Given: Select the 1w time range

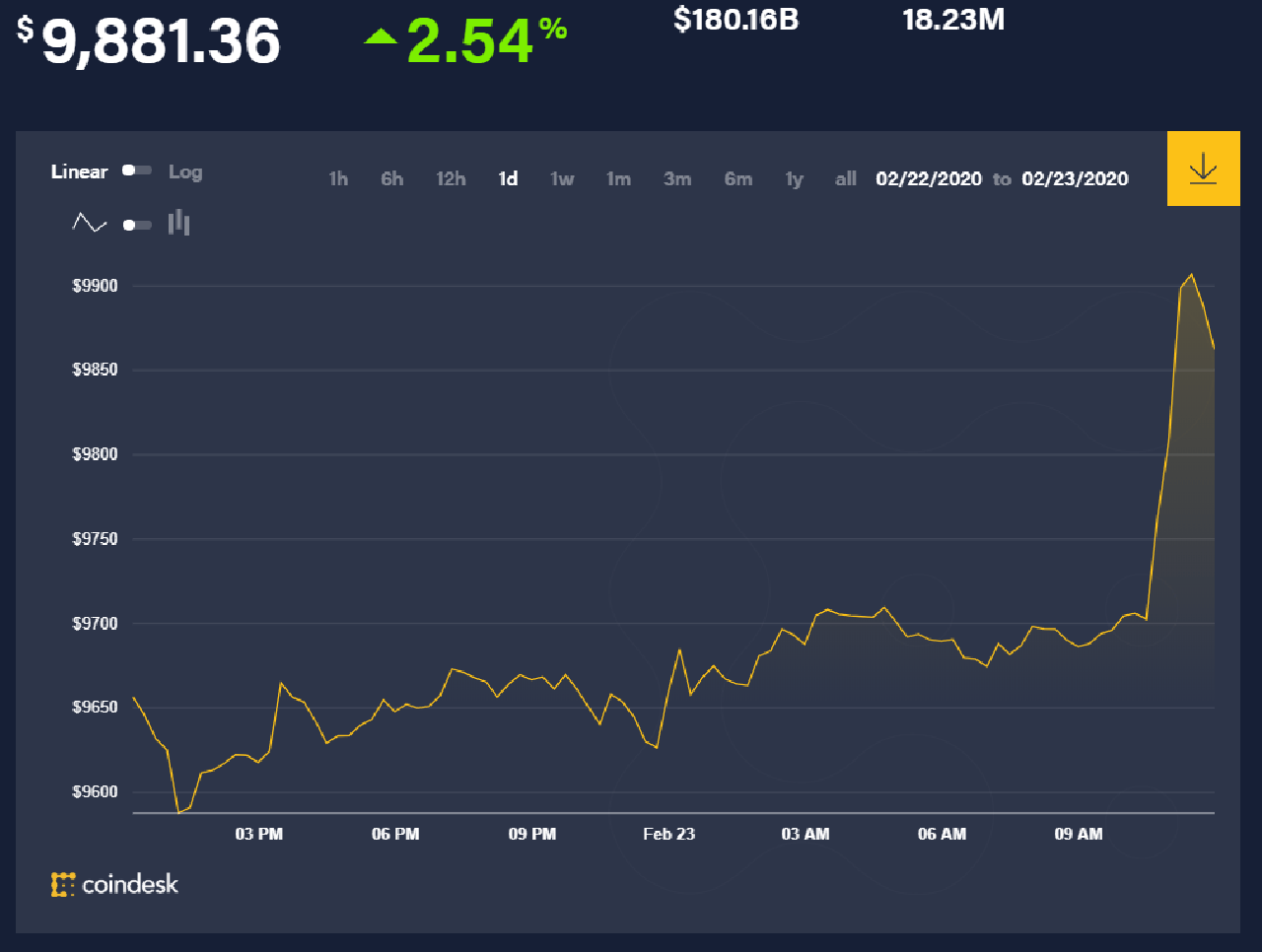Looking at the screenshot, I should point(562,178).
